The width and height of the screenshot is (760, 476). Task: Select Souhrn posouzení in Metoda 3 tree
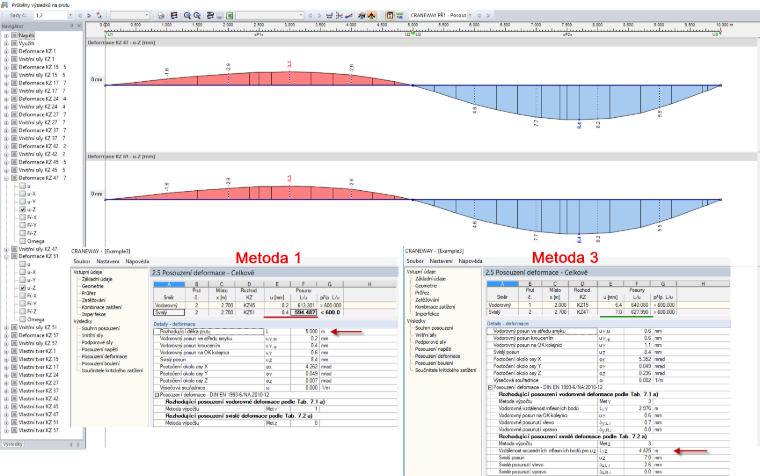point(436,328)
